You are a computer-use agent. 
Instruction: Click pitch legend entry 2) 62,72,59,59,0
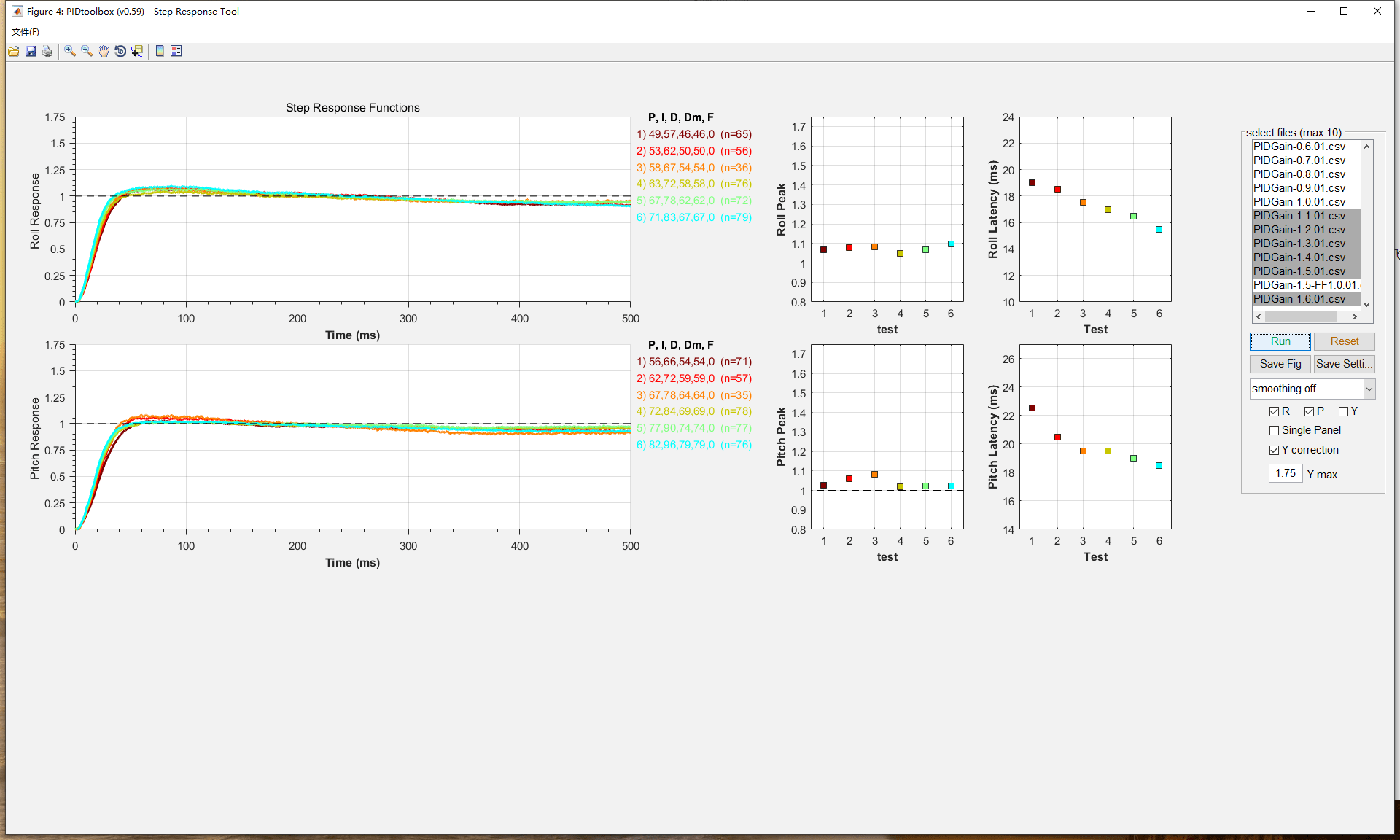coord(694,378)
